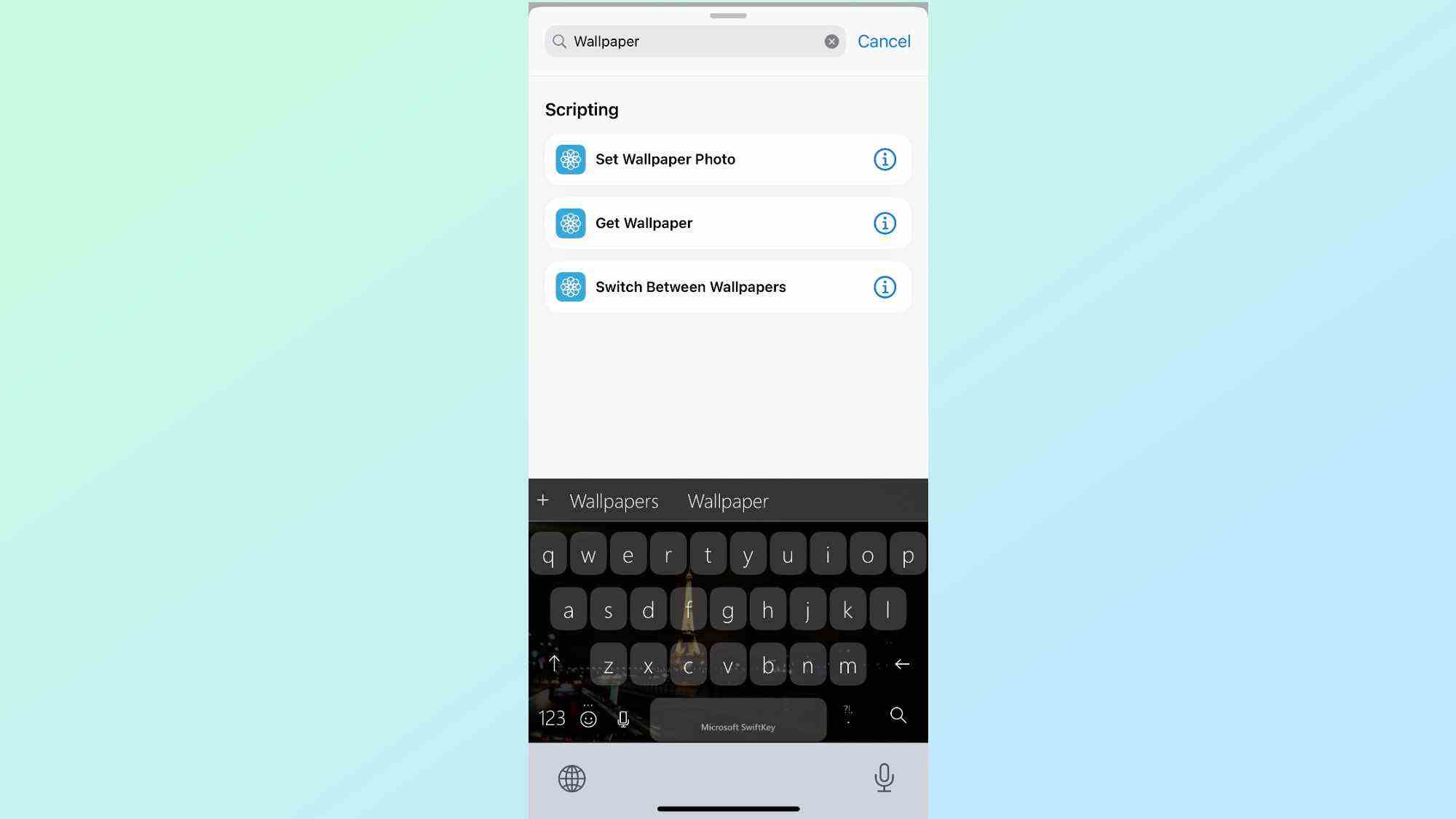Screen dimensions: 1456x819
Task: Tap the Wallpaper search input field
Action: point(694,40)
